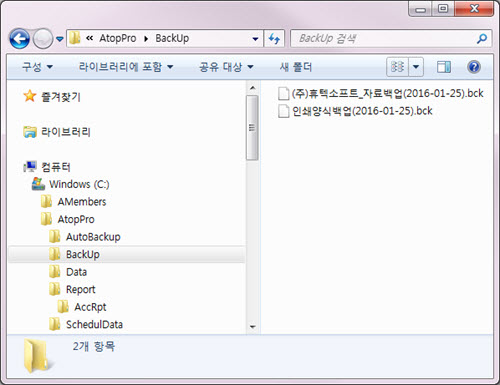Screen dimensions: 500x385
Task: Select 라이브러리 in the navigation pane
Action: pyautogui.click(x=66, y=132)
